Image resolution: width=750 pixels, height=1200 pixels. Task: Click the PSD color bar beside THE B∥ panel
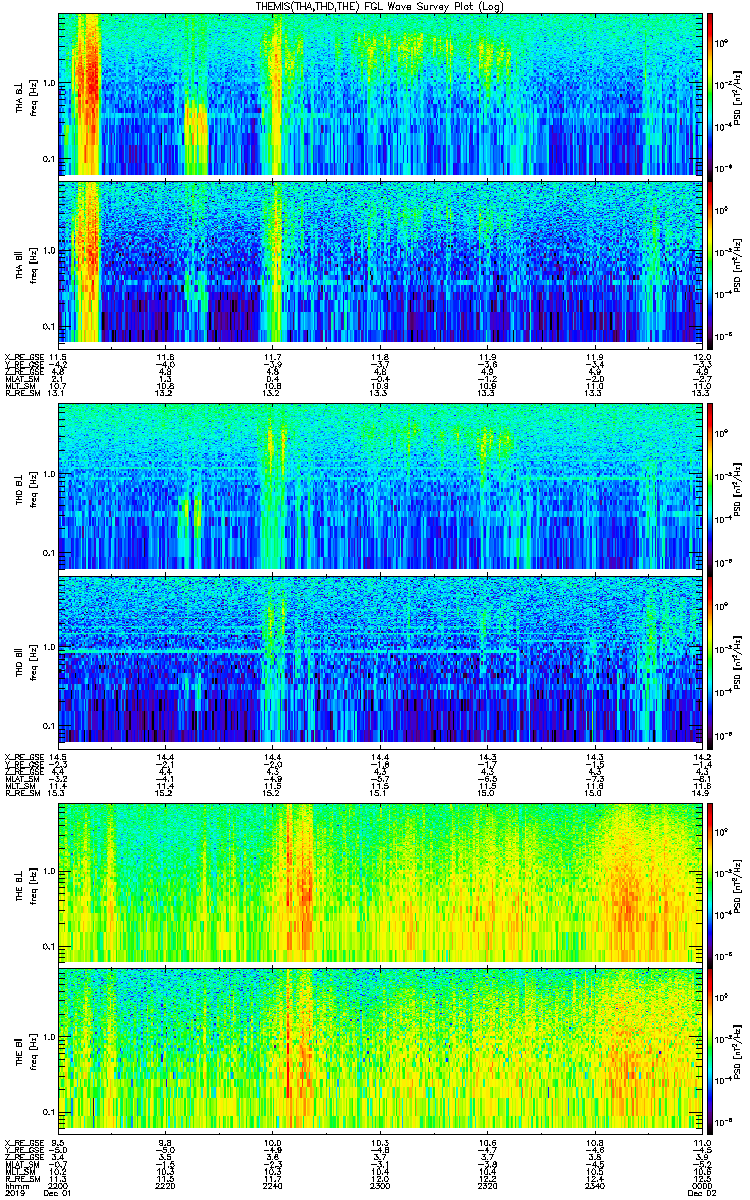coord(711,1051)
